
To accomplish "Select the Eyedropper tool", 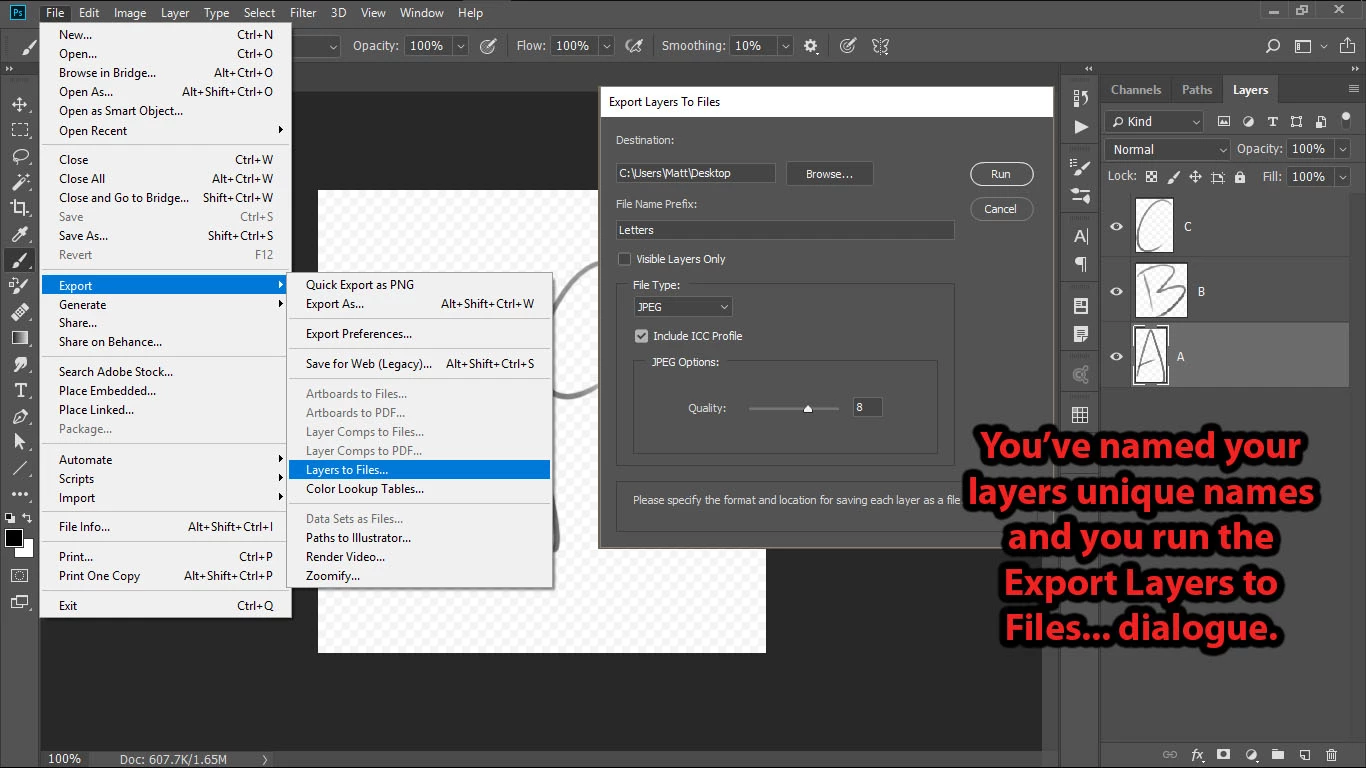I will 19,234.
